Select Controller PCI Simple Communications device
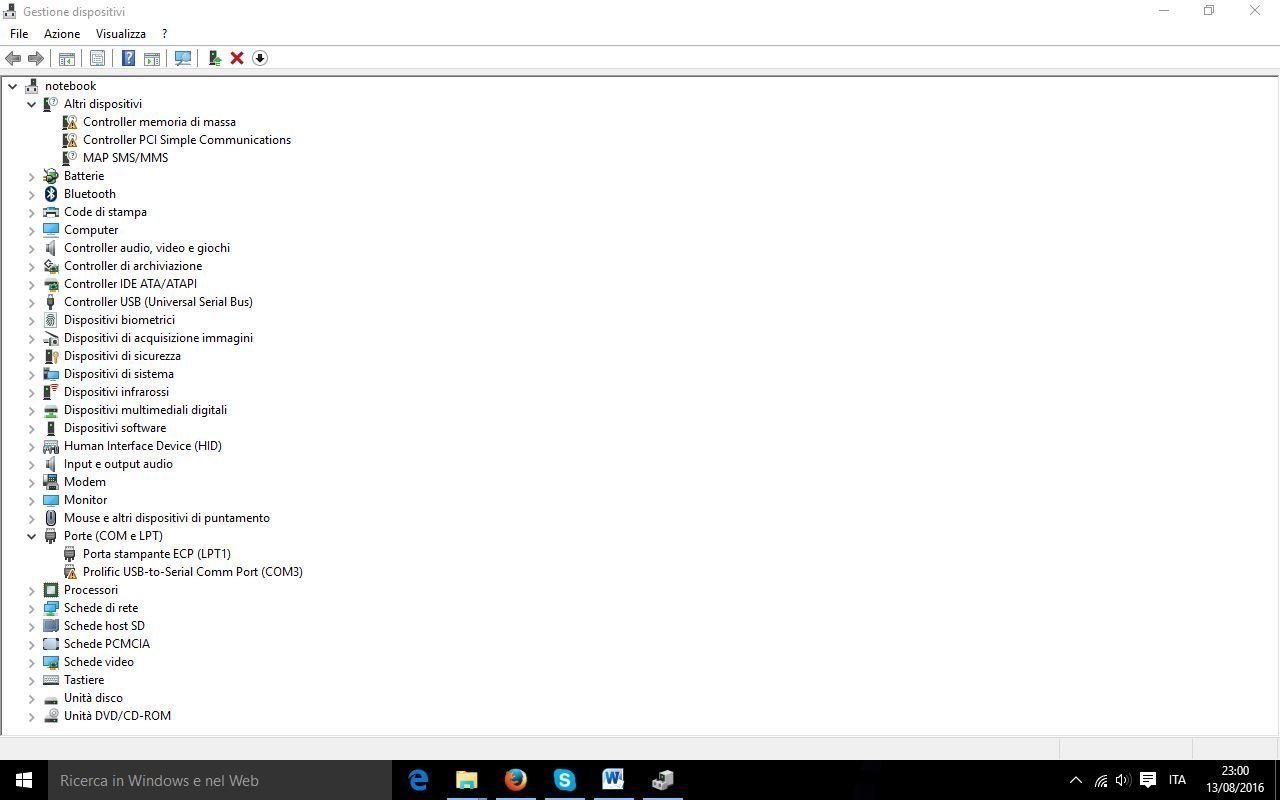This screenshot has width=1280, height=800. tap(186, 140)
